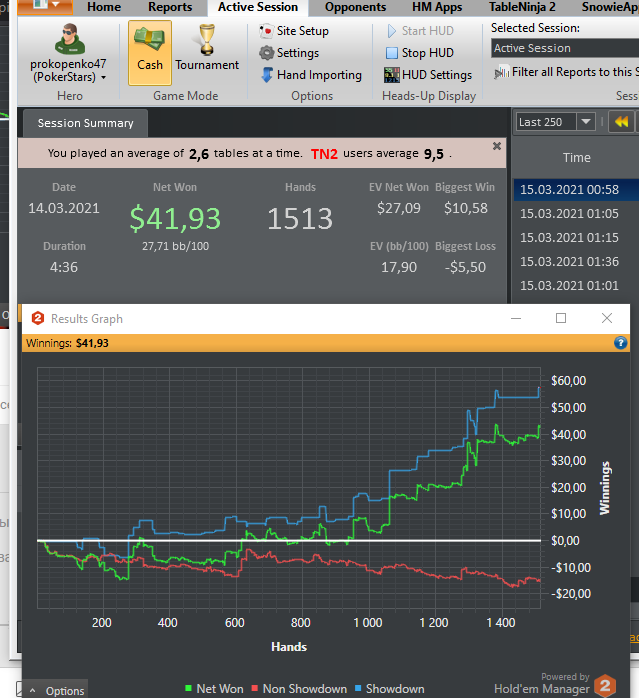Viewport: 639px width, 698px height.
Task: Open the Home ribbon tab
Action: click(104, 7)
